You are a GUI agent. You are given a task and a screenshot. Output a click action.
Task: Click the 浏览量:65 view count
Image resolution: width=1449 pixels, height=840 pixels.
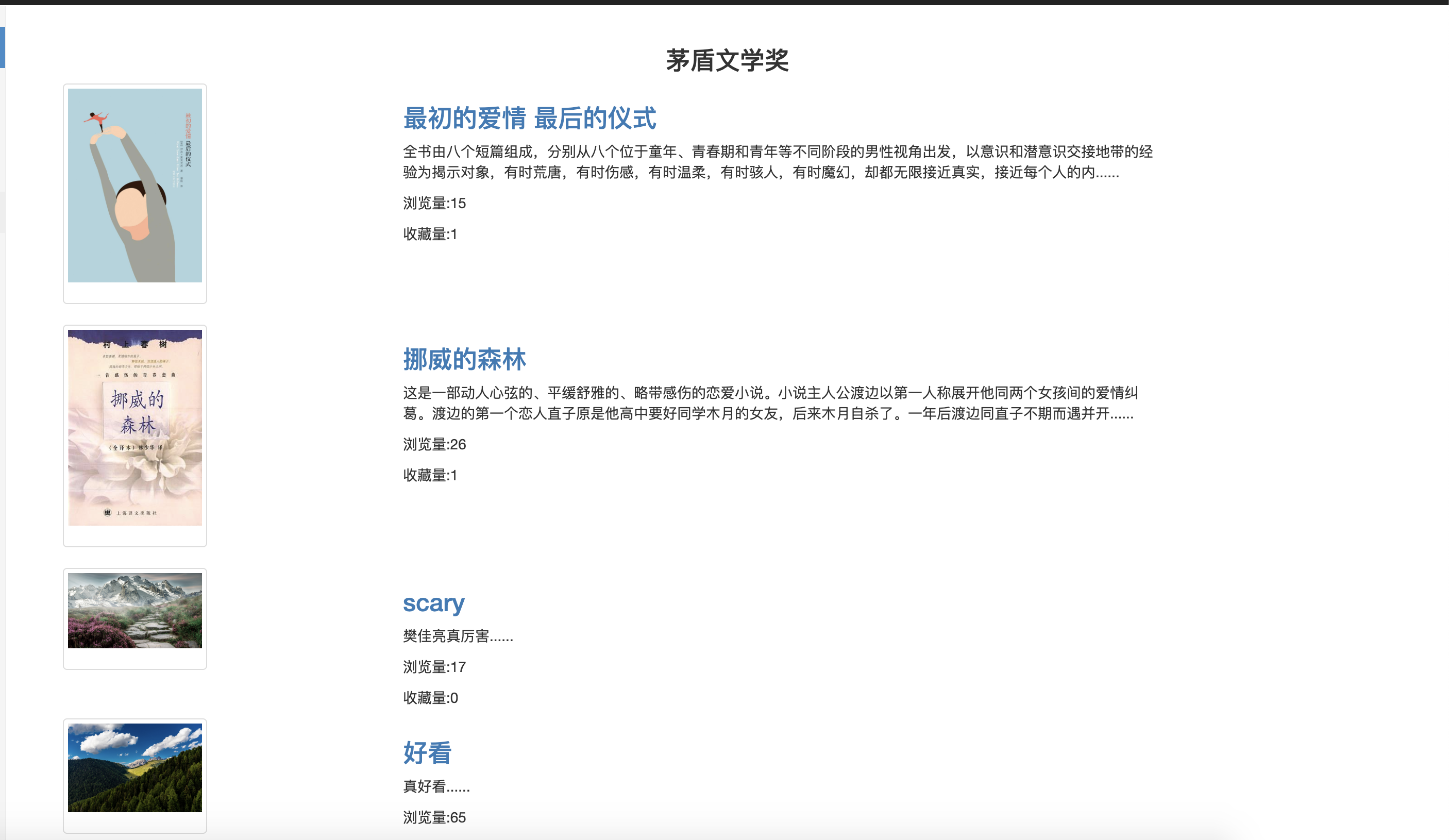point(434,817)
